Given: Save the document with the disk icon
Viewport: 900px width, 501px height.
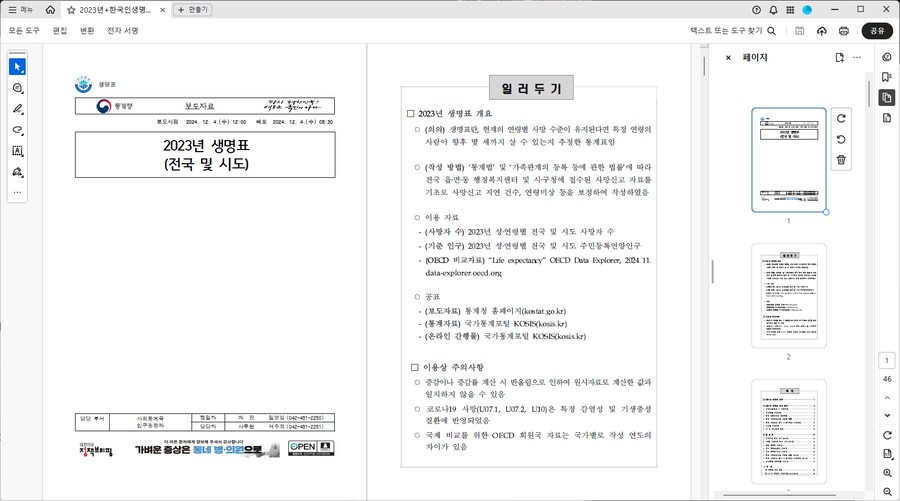Looking at the screenshot, I should [800, 31].
